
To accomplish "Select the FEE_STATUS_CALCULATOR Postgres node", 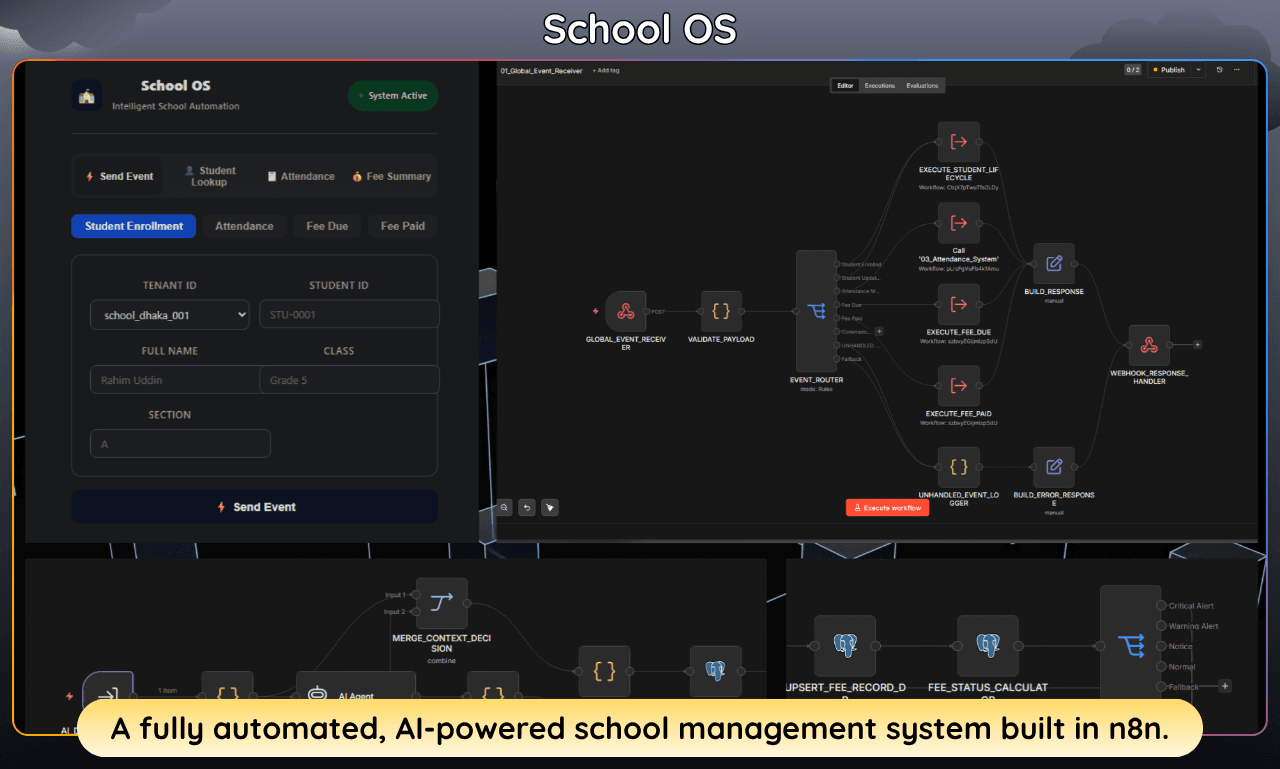I will [988, 646].
